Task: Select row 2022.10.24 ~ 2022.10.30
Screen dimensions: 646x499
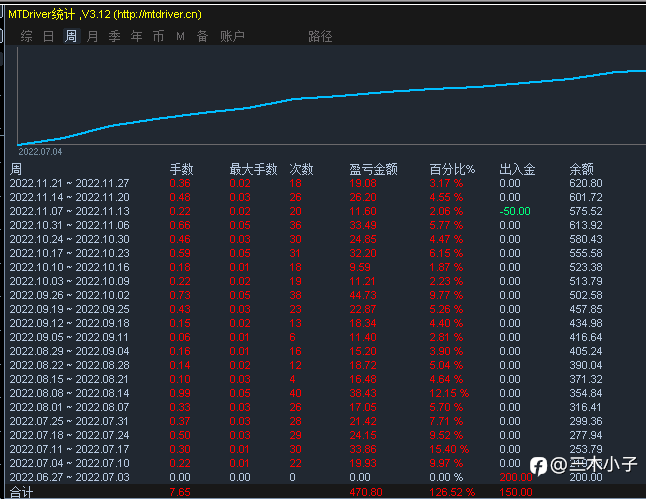Action: pyautogui.click(x=306, y=239)
